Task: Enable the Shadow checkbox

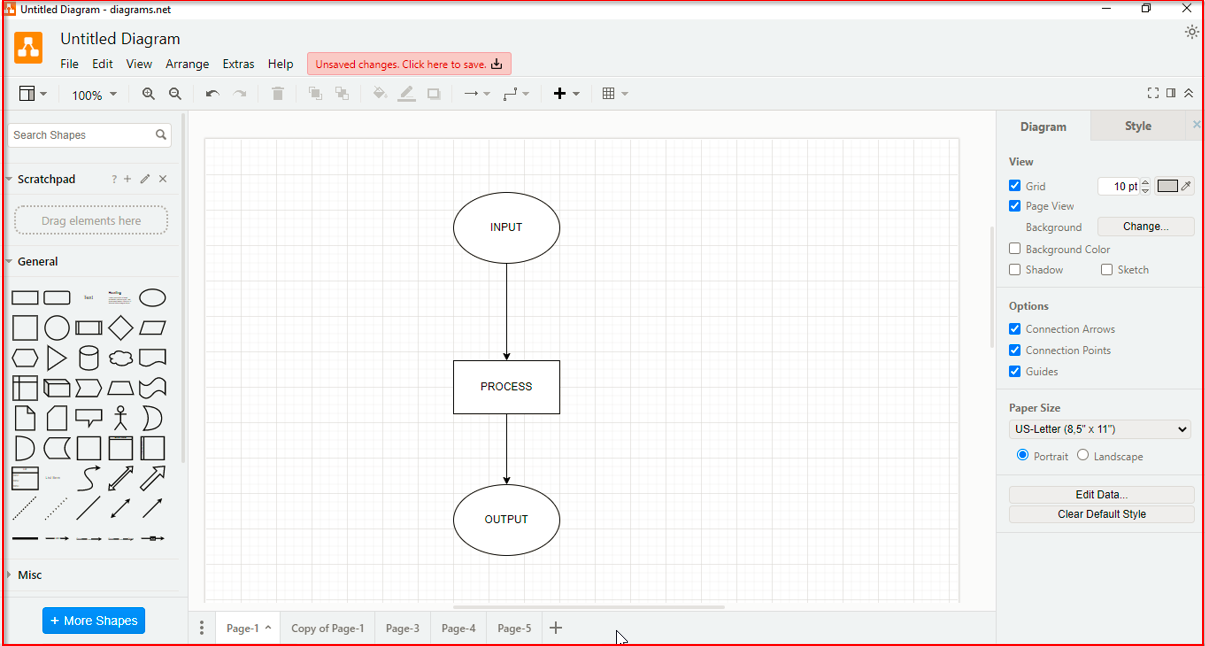Action: [1015, 270]
